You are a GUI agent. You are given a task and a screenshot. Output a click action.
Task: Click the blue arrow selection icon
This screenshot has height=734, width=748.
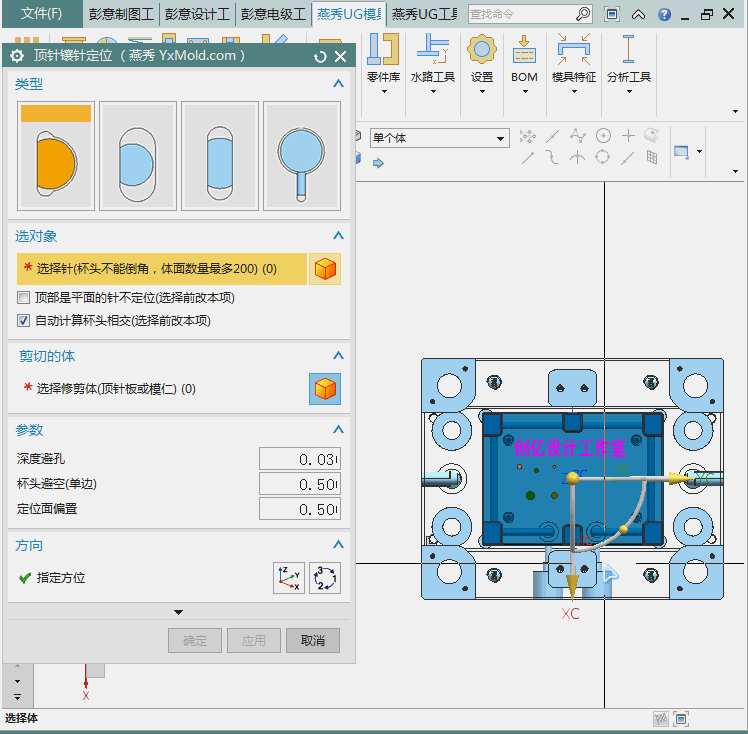[x=378, y=164]
